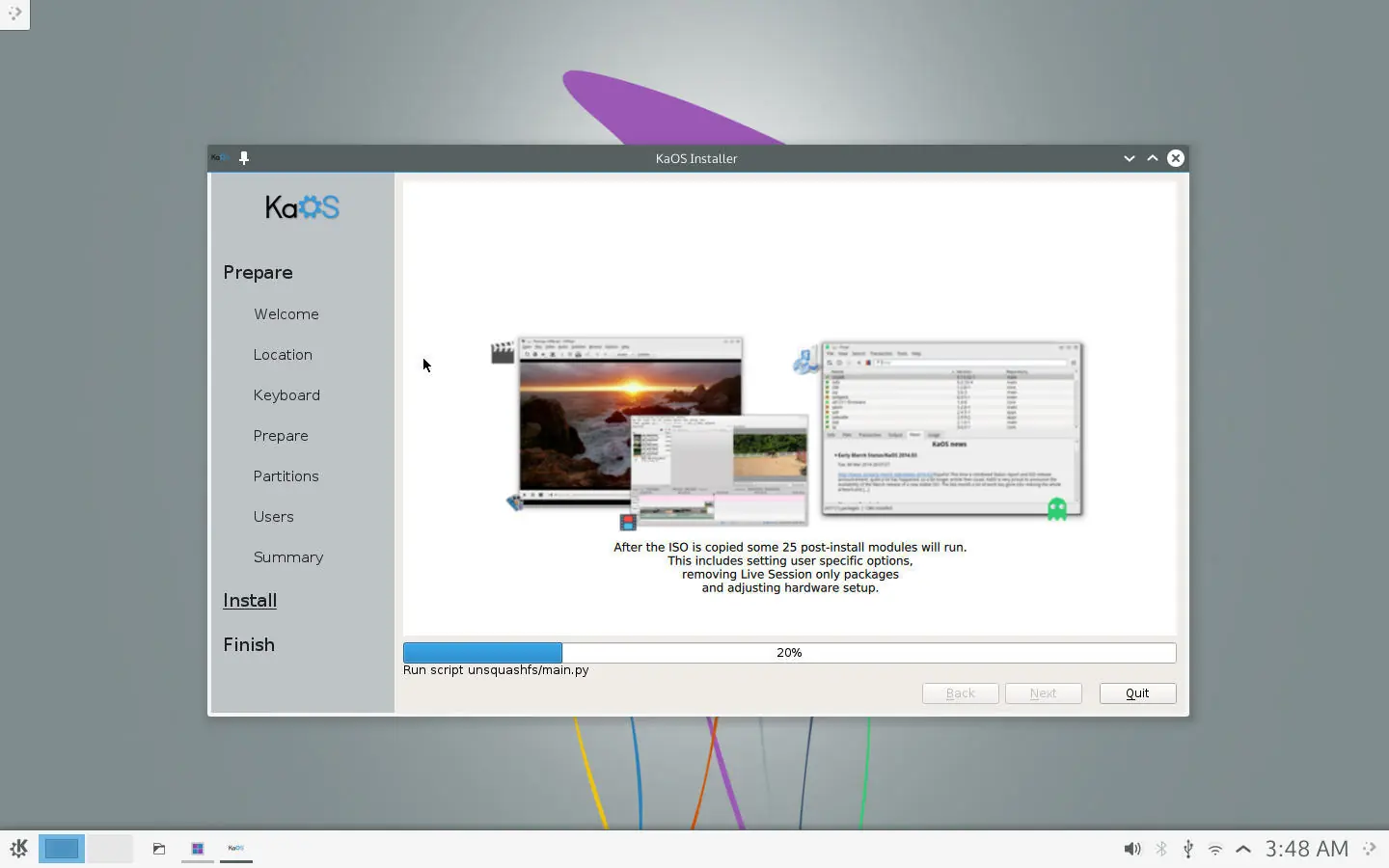Click the green ghost icon in slideshow
Image resolution: width=1389 pixels, height=868 pixels.
[1057, 508]
